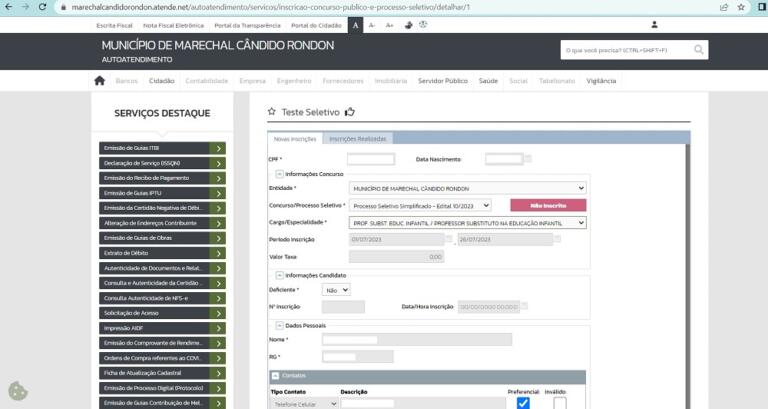Open the cookie preferences icon
768x409 pixels.
coord(17,391)
